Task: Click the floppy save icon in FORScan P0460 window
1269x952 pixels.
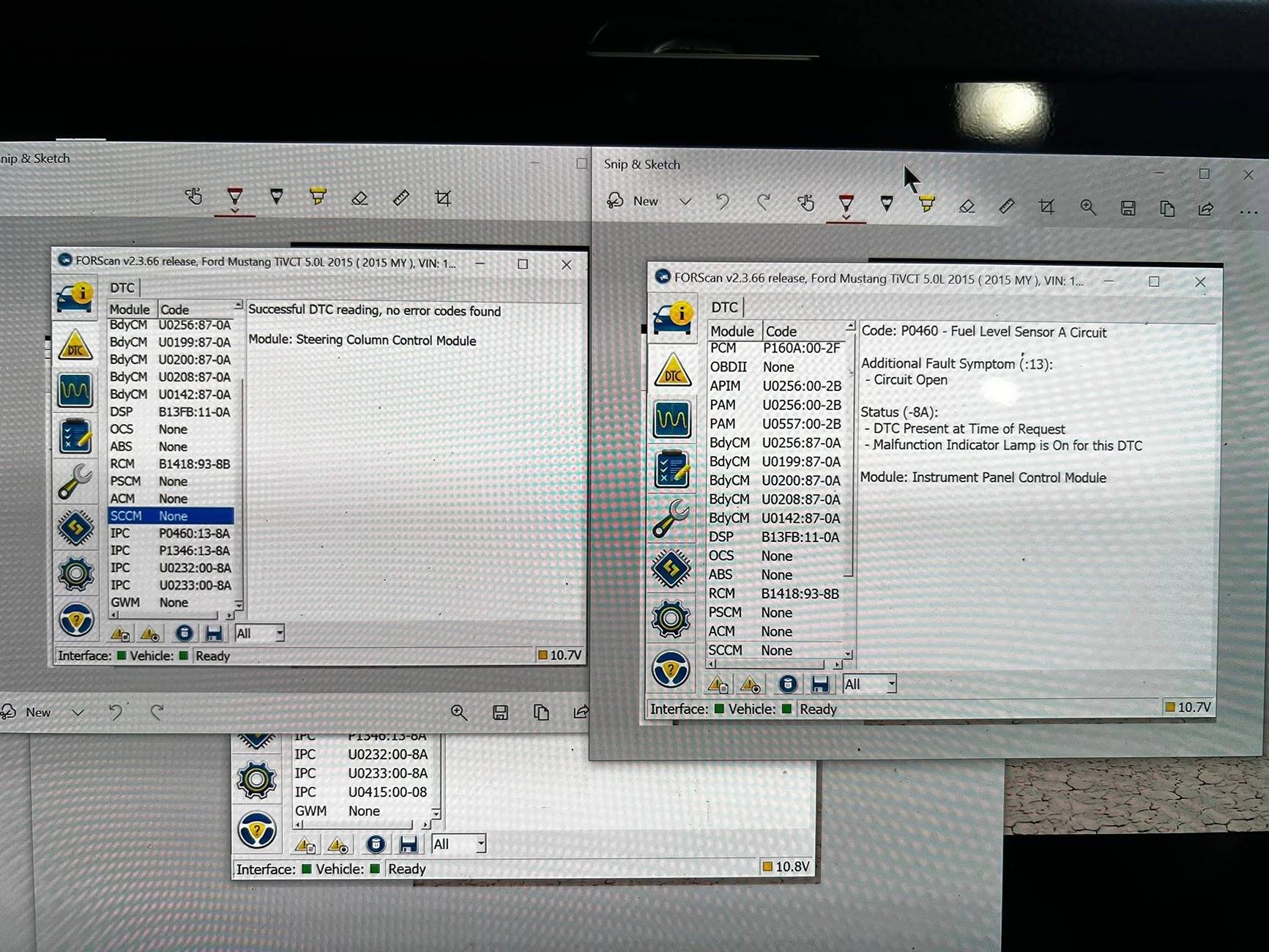Action: [x=820, y=684]
